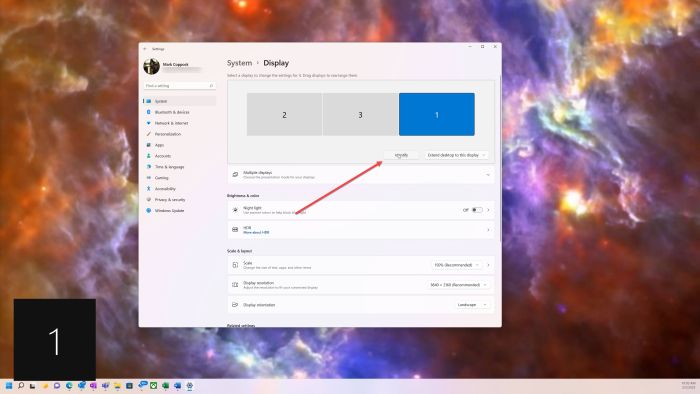Open the Extend desktop to this display dropdown
700x394 pixels.
point(456,155)
